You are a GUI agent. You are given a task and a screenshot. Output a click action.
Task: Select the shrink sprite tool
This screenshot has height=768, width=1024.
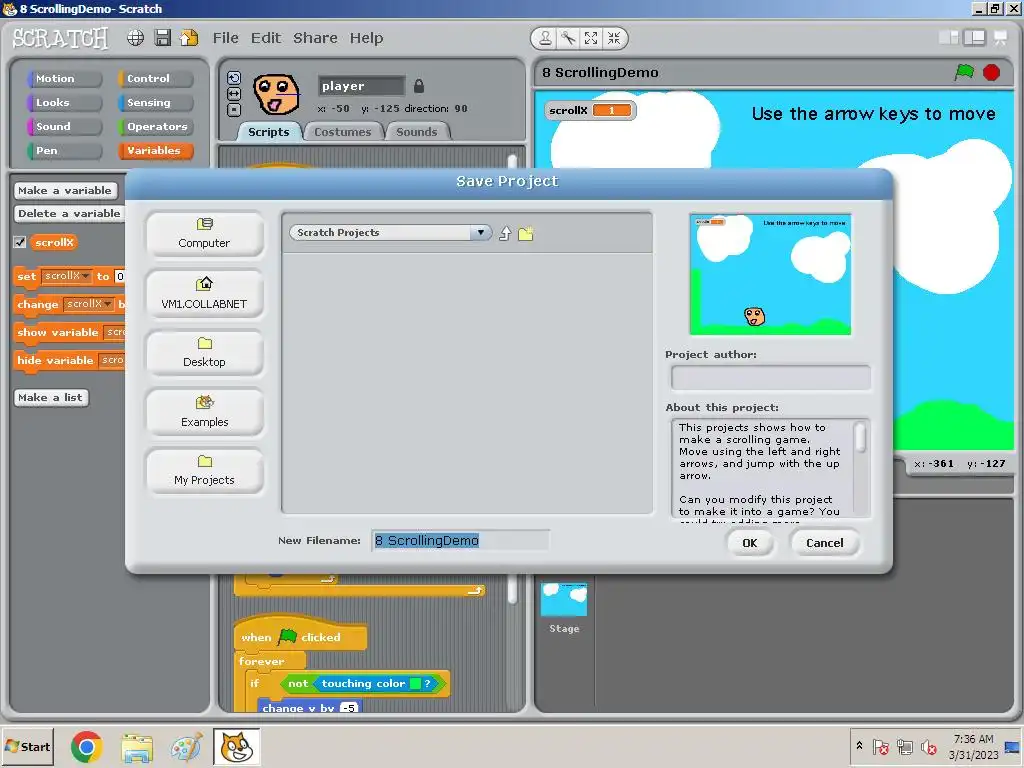click(x=614, y=39)
